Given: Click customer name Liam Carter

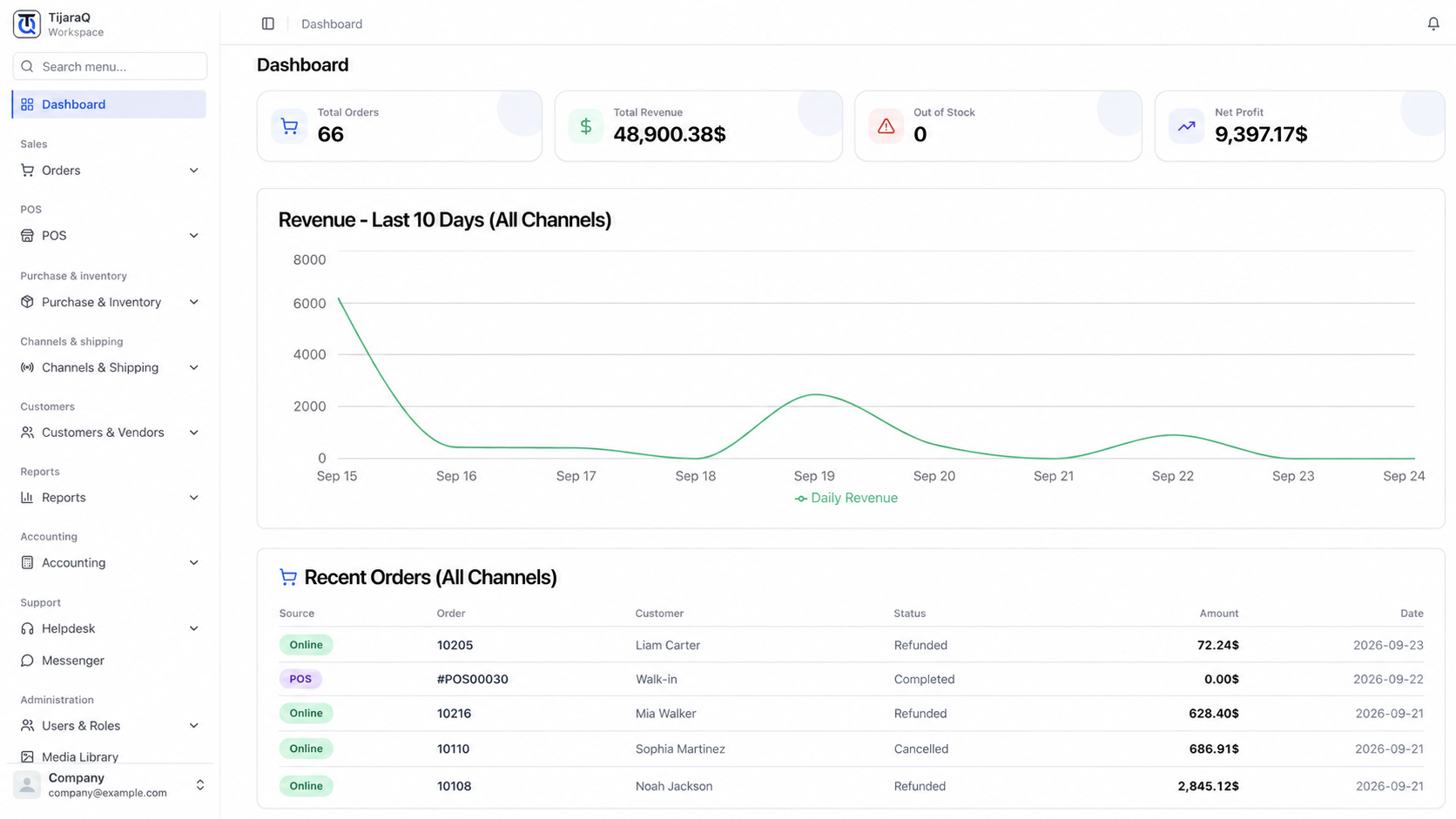Looking at the screenshot, I should point(668,646).
